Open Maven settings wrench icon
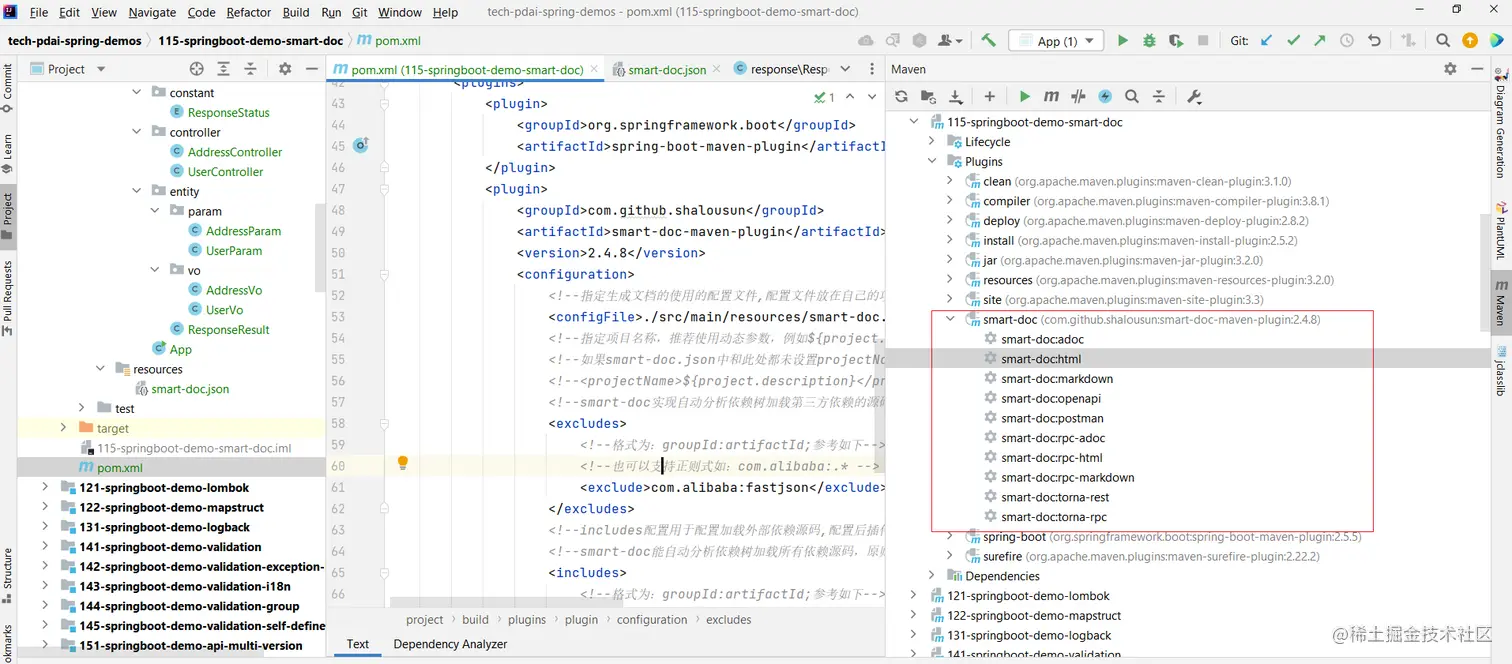1512x664 pixels. click(1194, 97)
